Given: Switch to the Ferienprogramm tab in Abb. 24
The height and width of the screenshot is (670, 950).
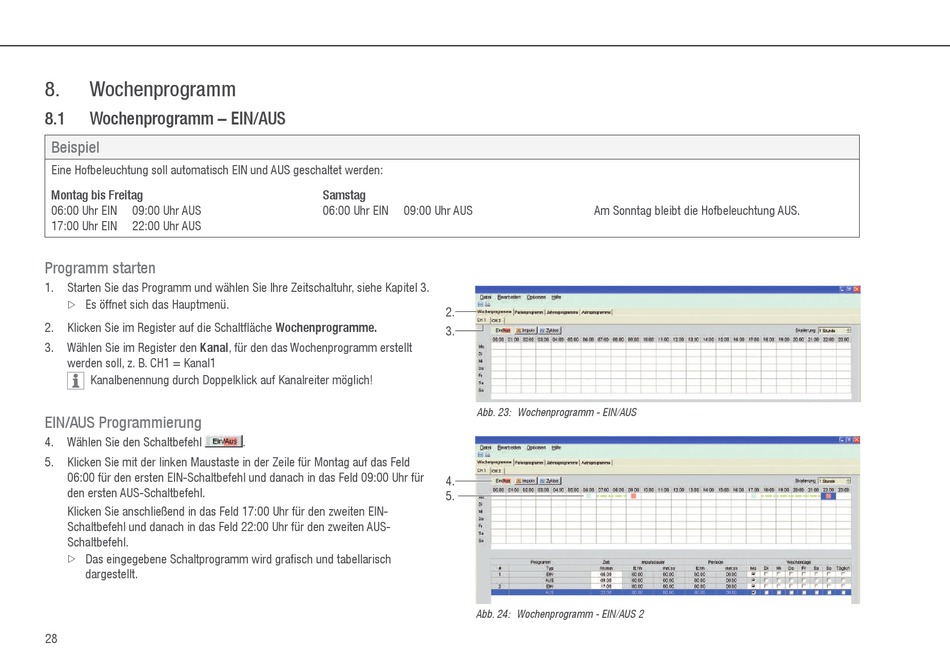Looking at the screenshot, I should tap(529, 462).
